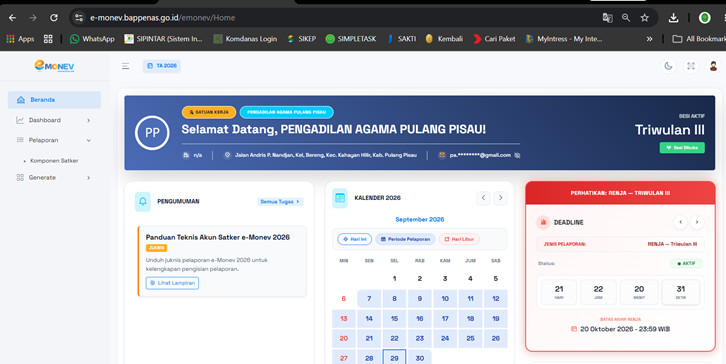Toggle Periode Pelaporan calendar legend
Viewport: 726px width, 364px height.
[405, 239]
